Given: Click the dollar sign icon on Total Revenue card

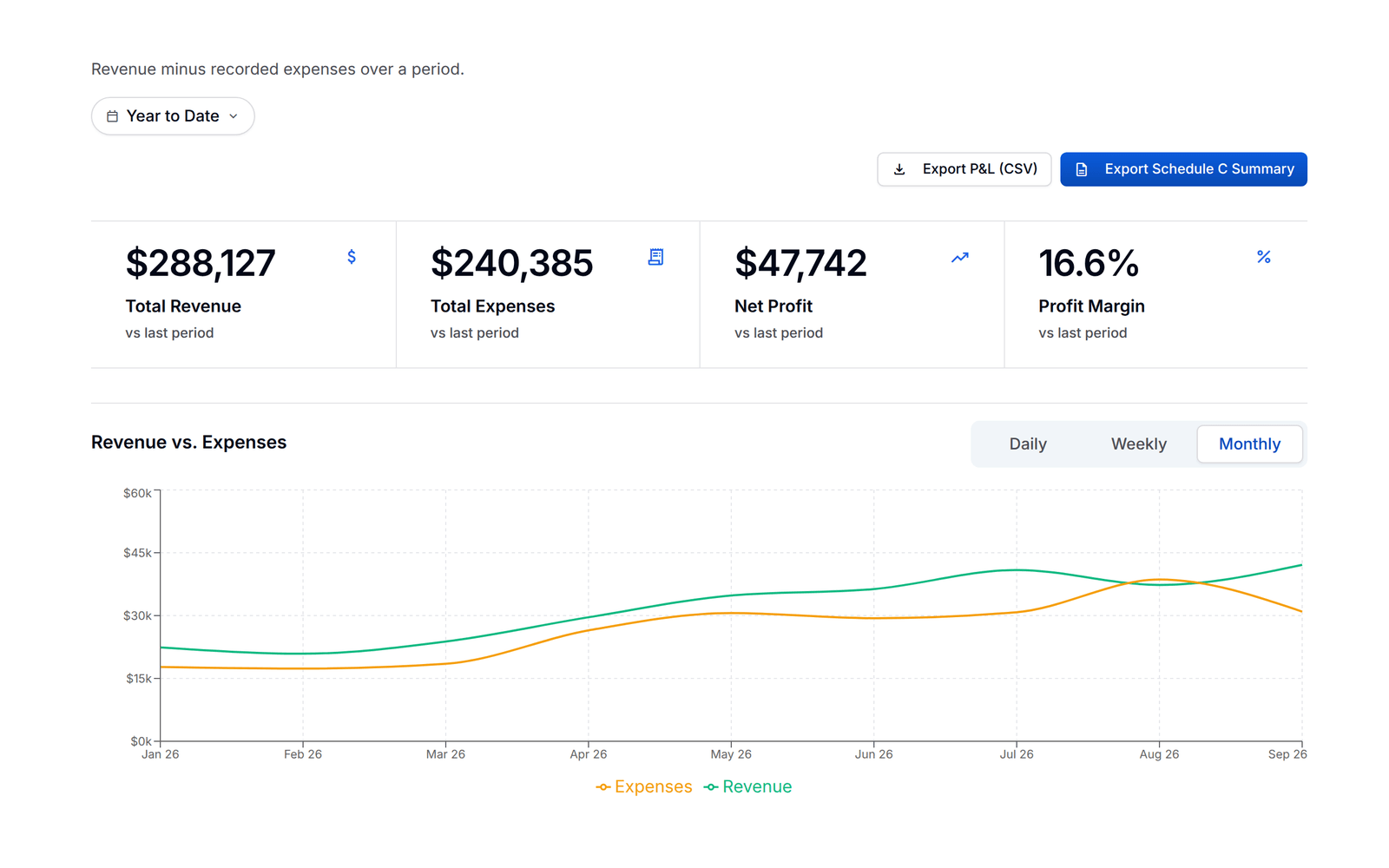Looking at the screenshot, I should [352, 257].
